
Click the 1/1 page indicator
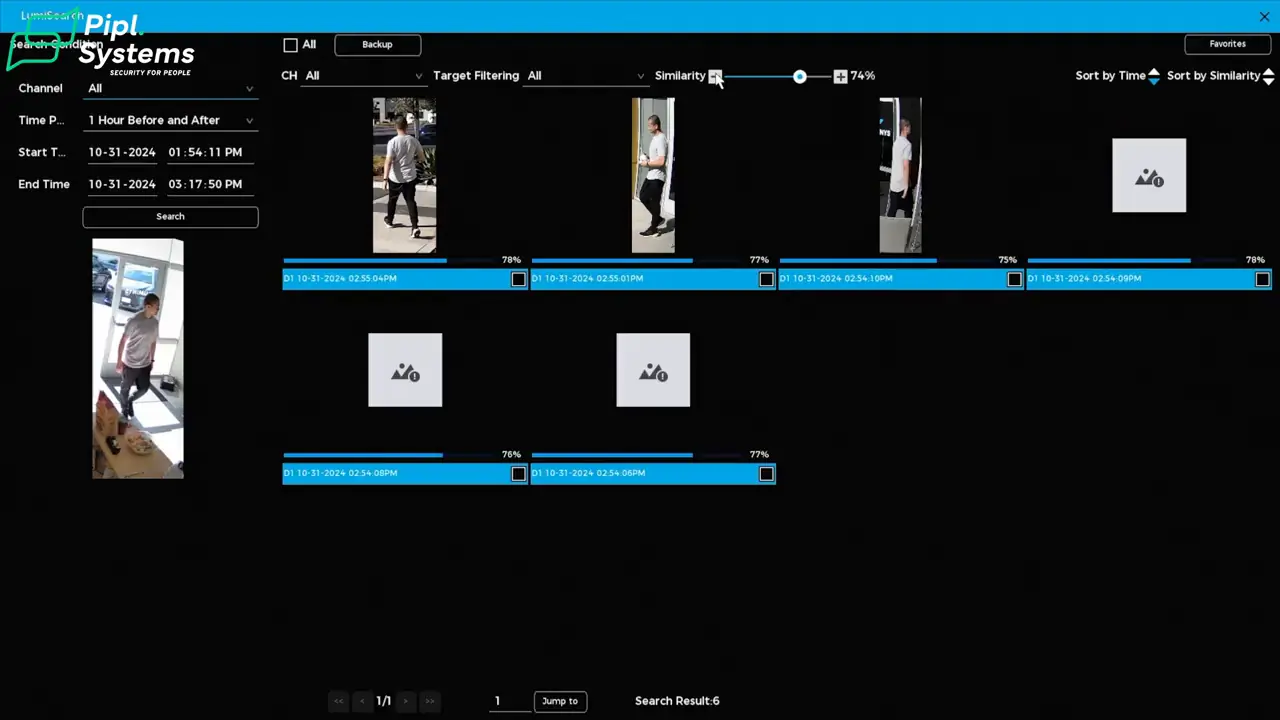(383, 701)
